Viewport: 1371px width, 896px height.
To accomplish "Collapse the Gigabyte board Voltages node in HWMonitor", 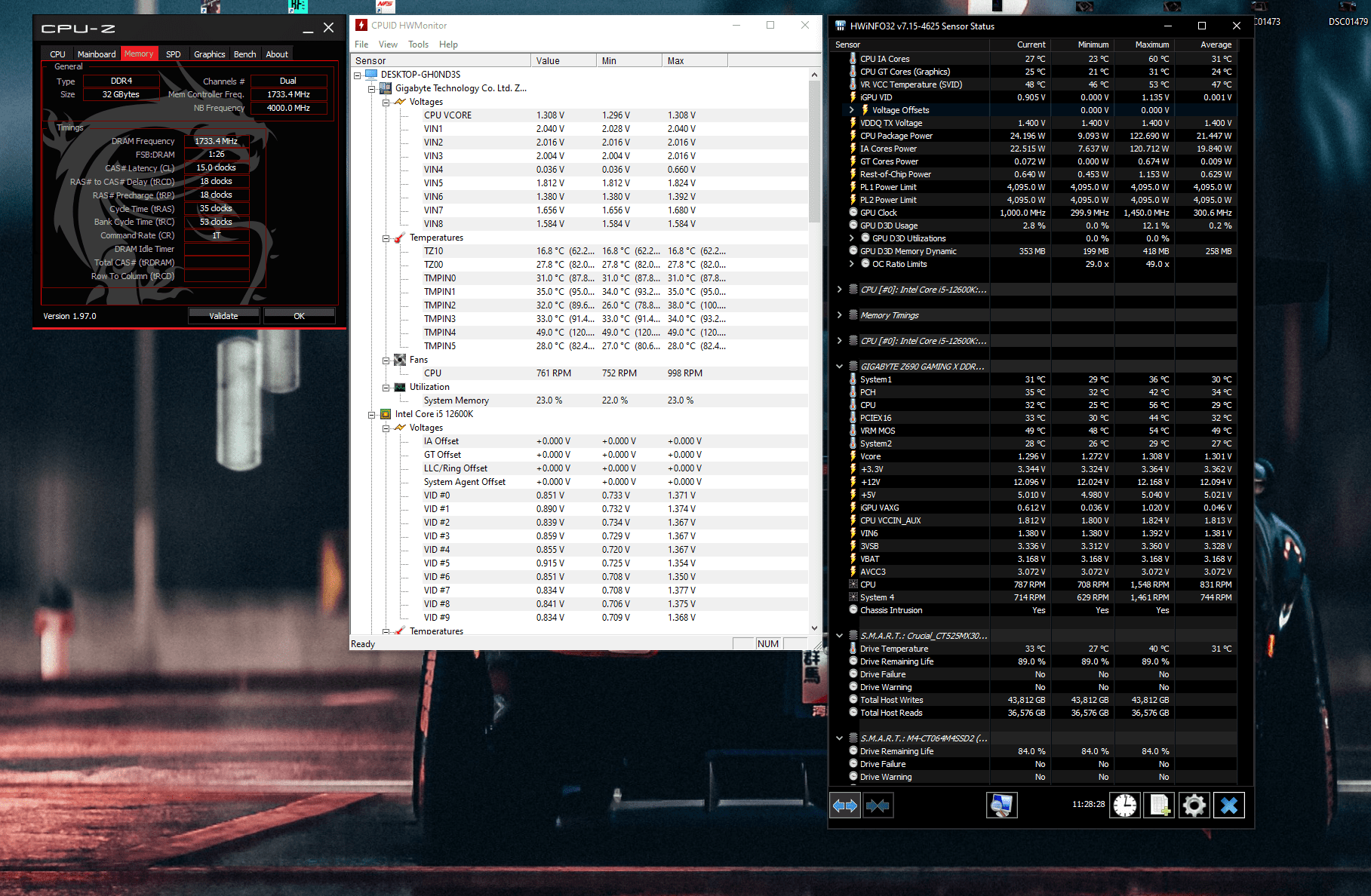I will pyautogui.click(x=386, y=102).
